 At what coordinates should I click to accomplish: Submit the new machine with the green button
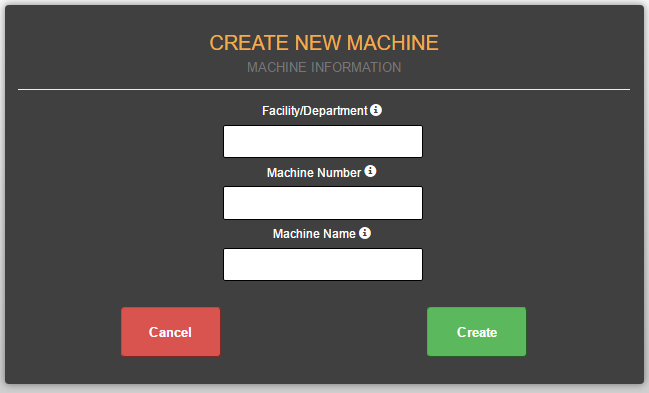point(476,332)
